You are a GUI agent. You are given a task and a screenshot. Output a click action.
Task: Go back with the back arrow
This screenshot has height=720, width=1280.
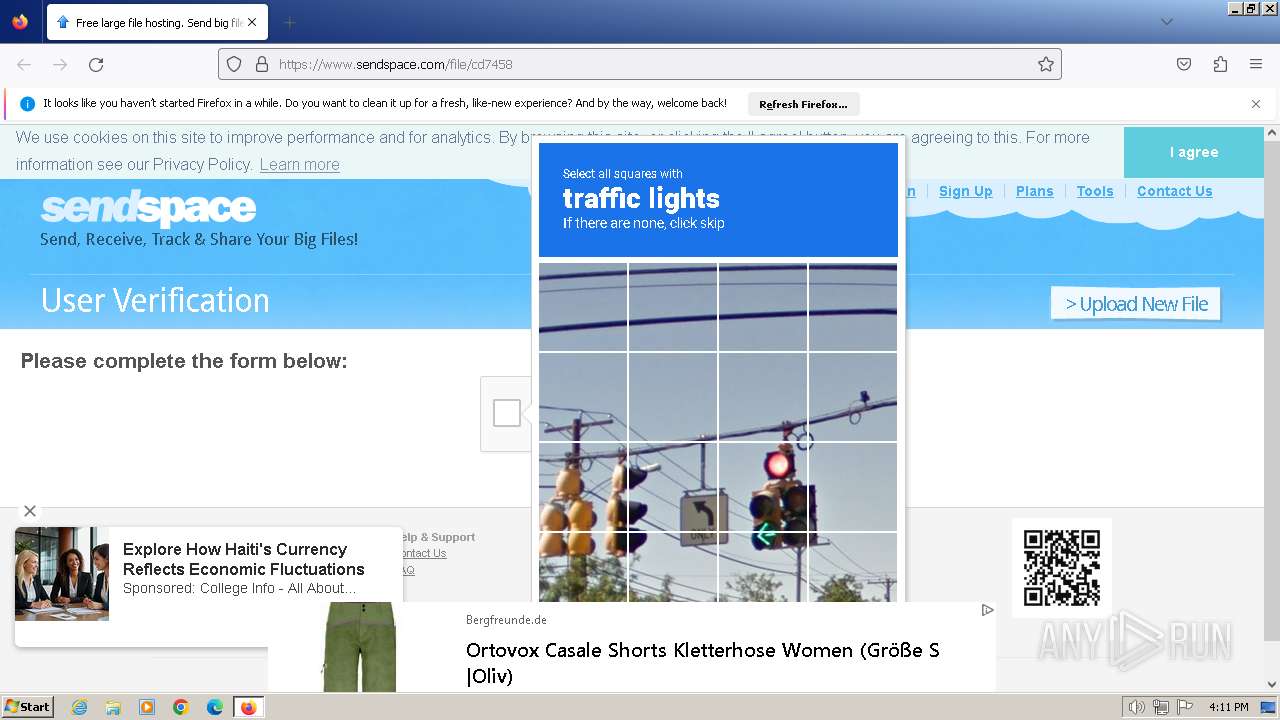coord(24,64)
